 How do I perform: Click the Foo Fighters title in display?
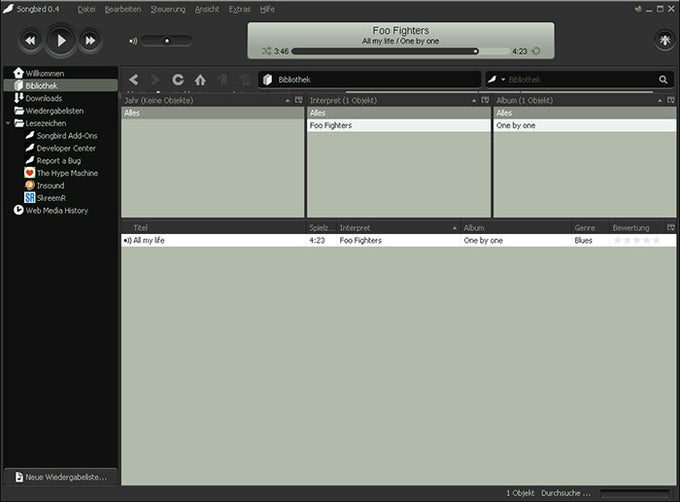(401, 30)
